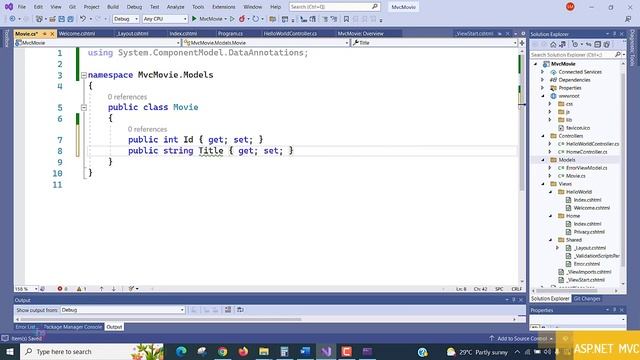Image resolution: width=640 pixels, height=360 pixels.
Task: Select Movie.cs in Solution Explorer
Action: click(x=576, y=176)
